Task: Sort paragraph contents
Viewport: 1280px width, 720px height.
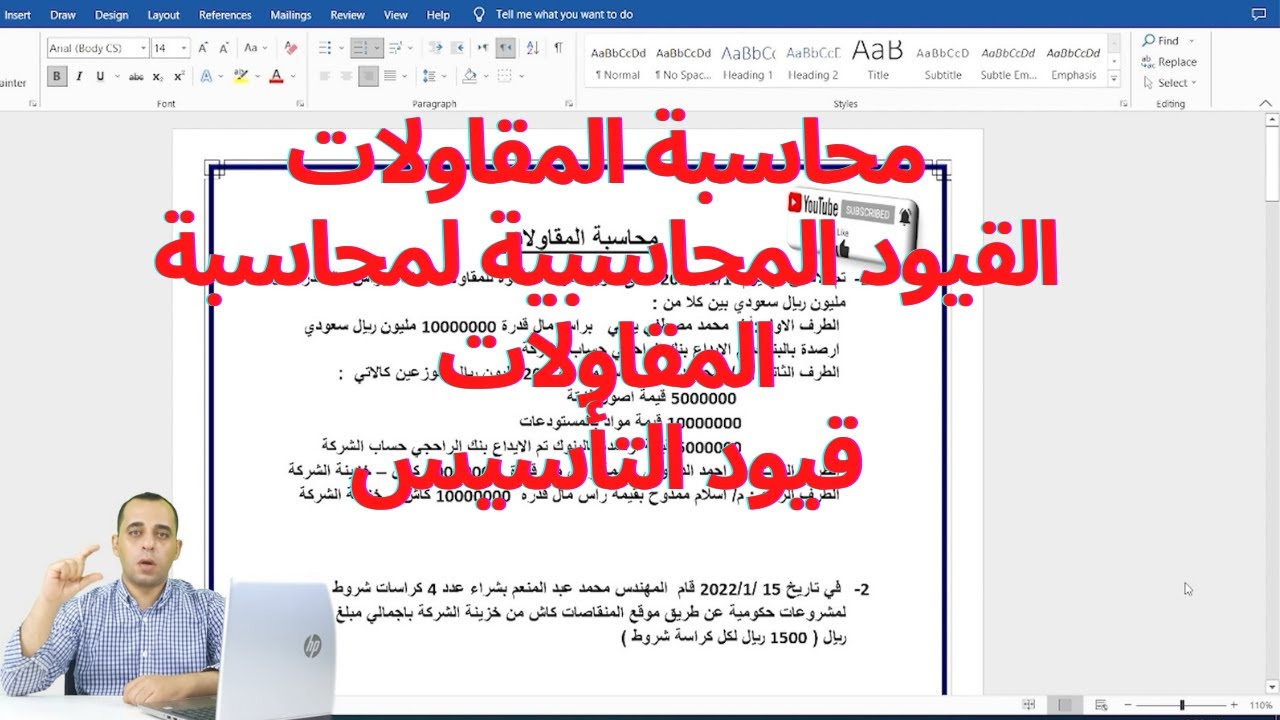Action: point(532,47)
